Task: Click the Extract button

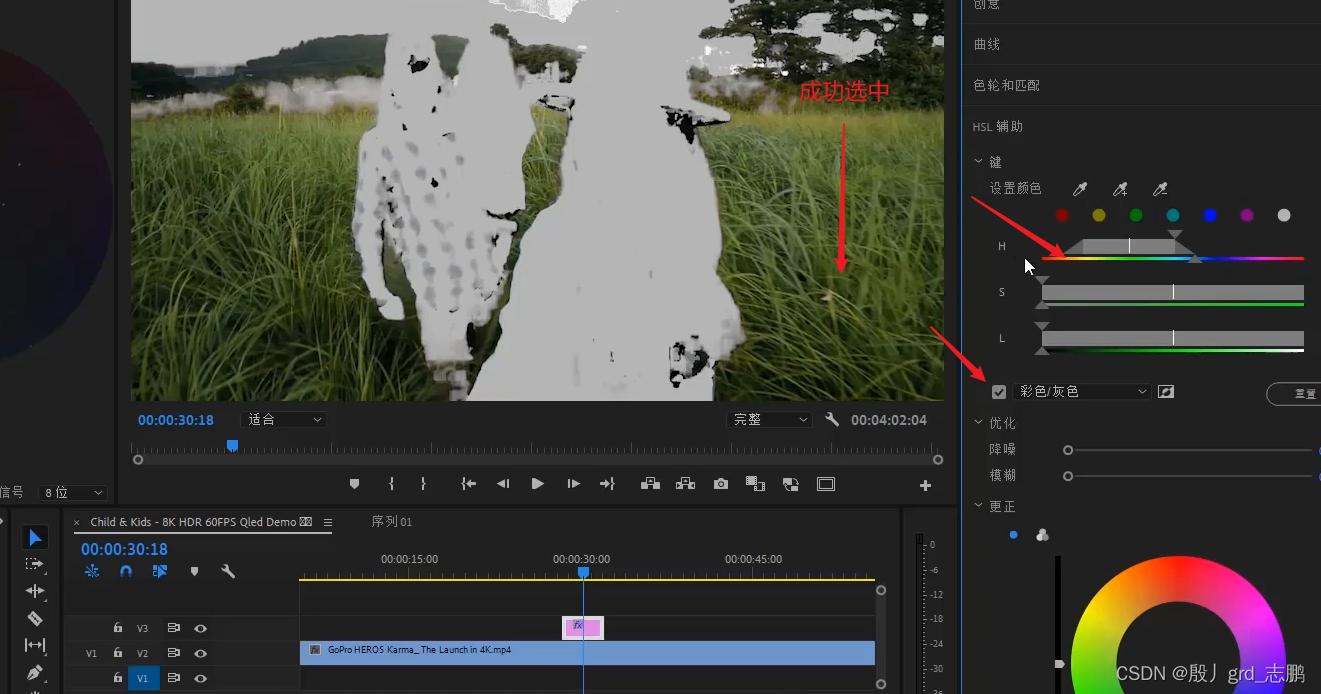Action: pyautogui.click(x=685, y=484)
